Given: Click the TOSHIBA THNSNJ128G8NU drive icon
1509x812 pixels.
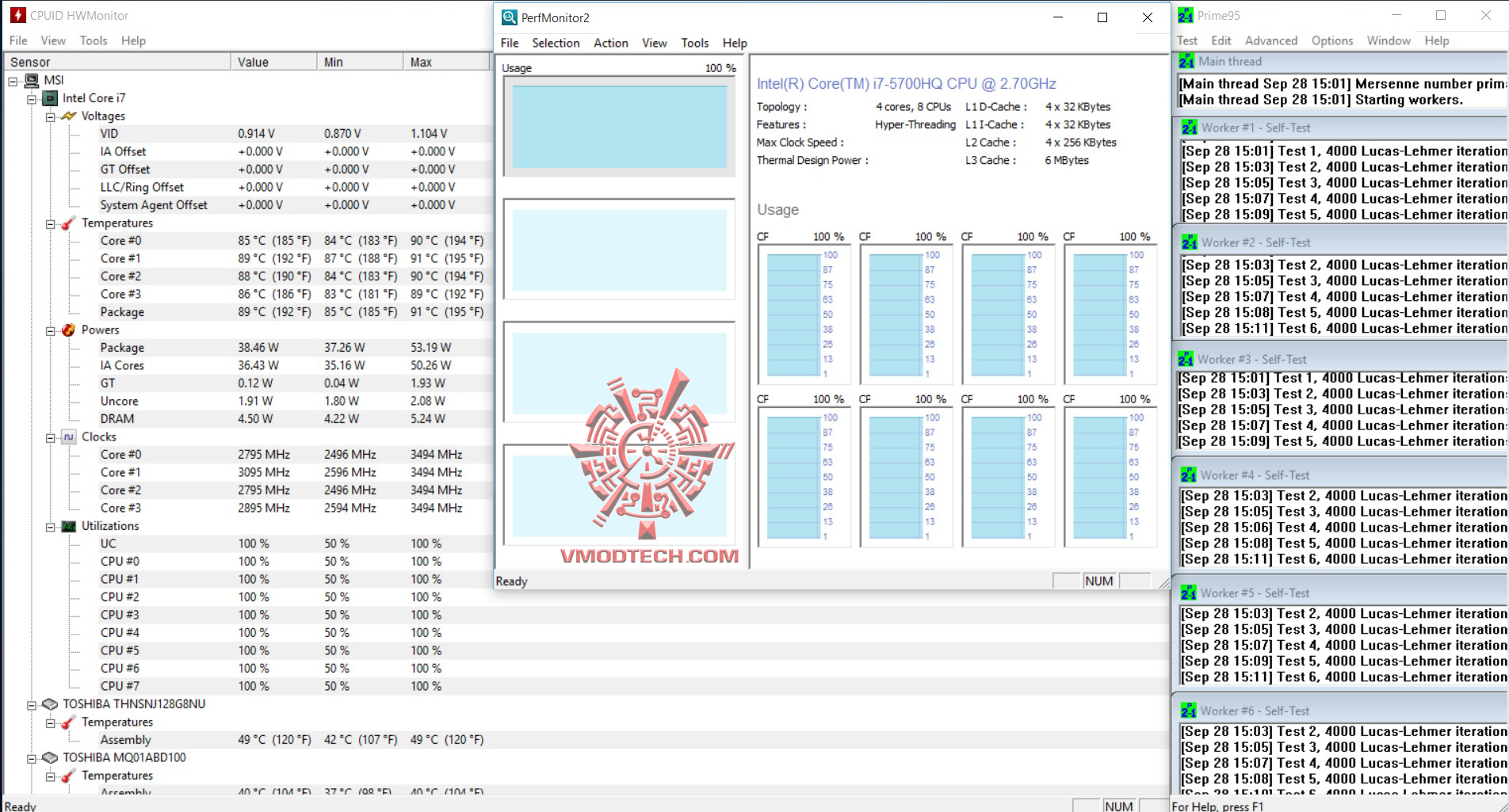Looking at the screenshot, I should click(50, 704).
